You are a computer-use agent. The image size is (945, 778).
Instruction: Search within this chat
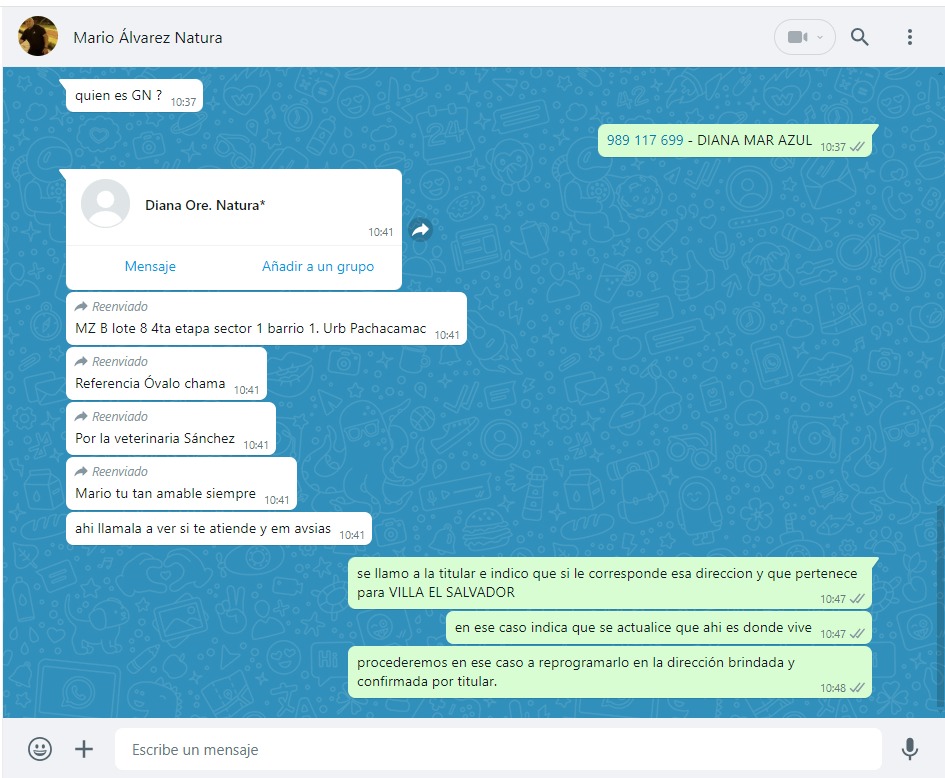860,37
